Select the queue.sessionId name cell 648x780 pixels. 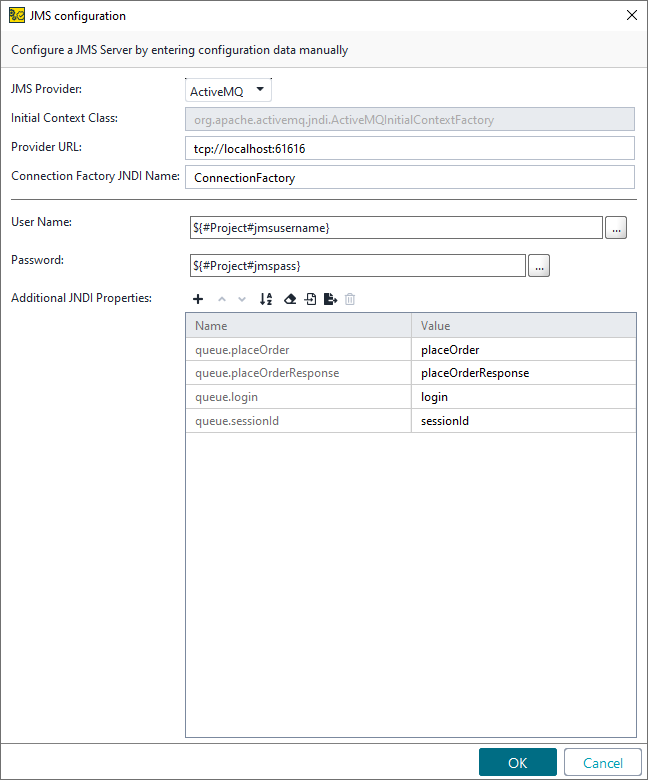click(298, 421)
